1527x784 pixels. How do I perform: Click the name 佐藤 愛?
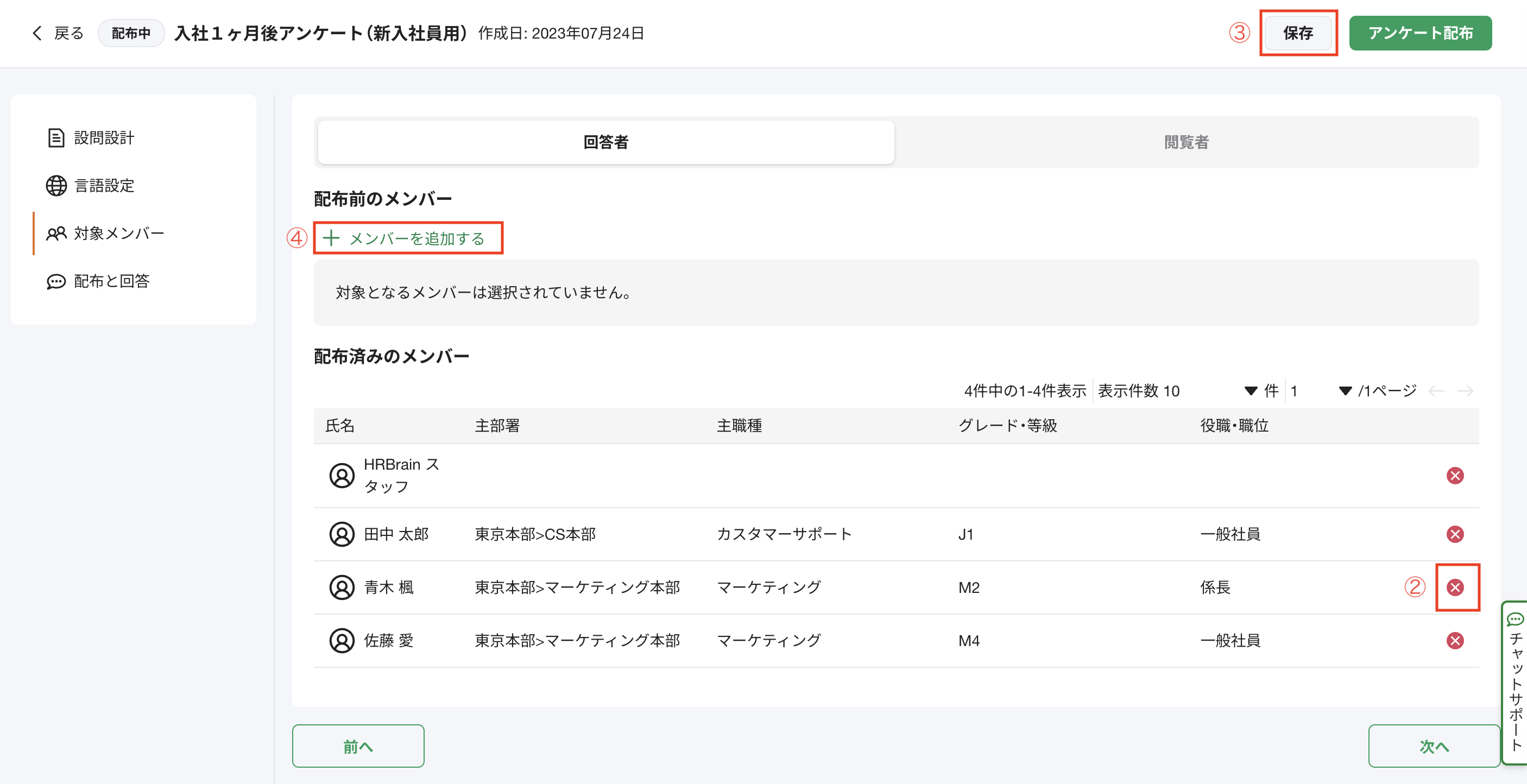pyautogui.click(x=389, y=641)
